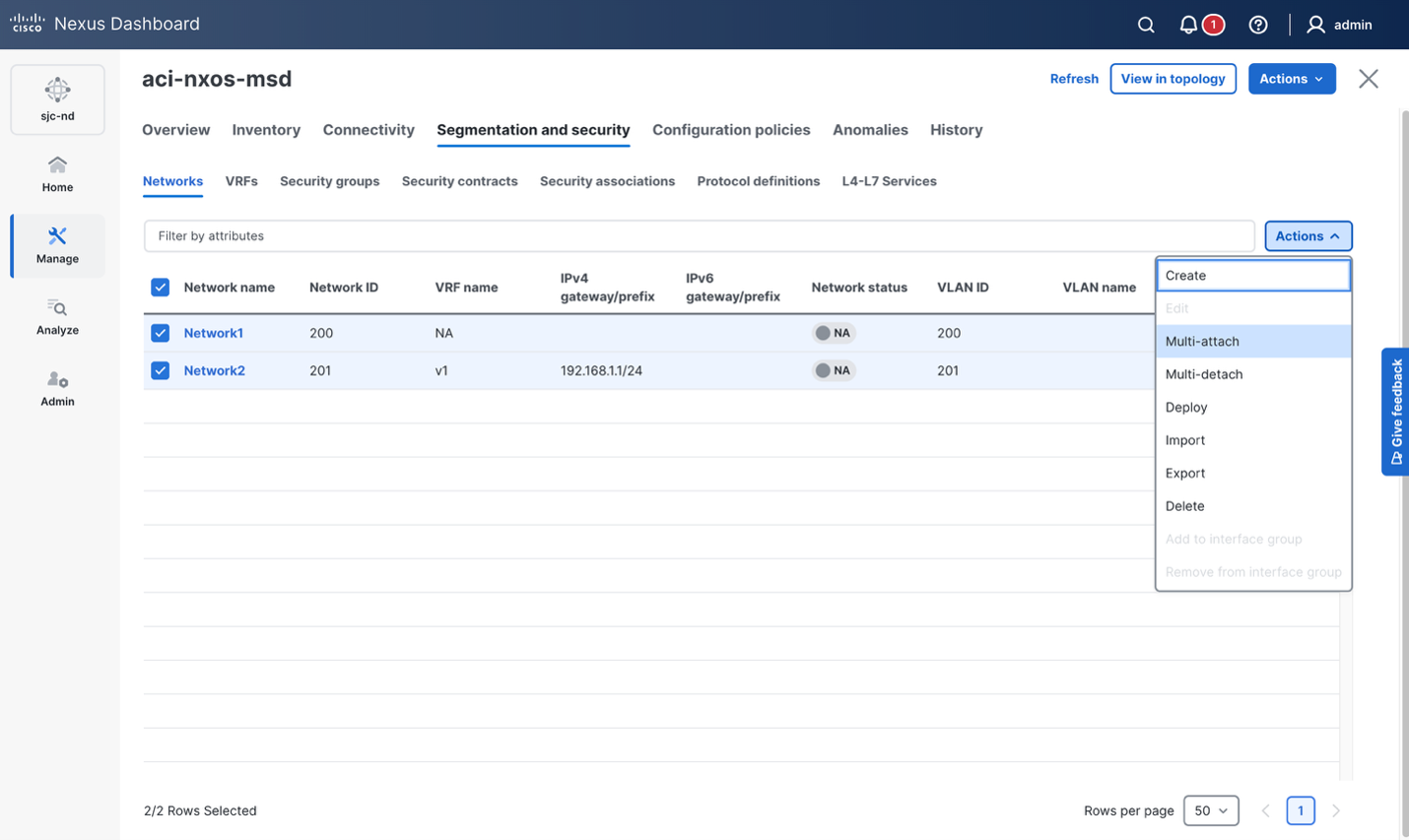
Task: Switch to the Overview tab
Action: (x=175, y=130)
